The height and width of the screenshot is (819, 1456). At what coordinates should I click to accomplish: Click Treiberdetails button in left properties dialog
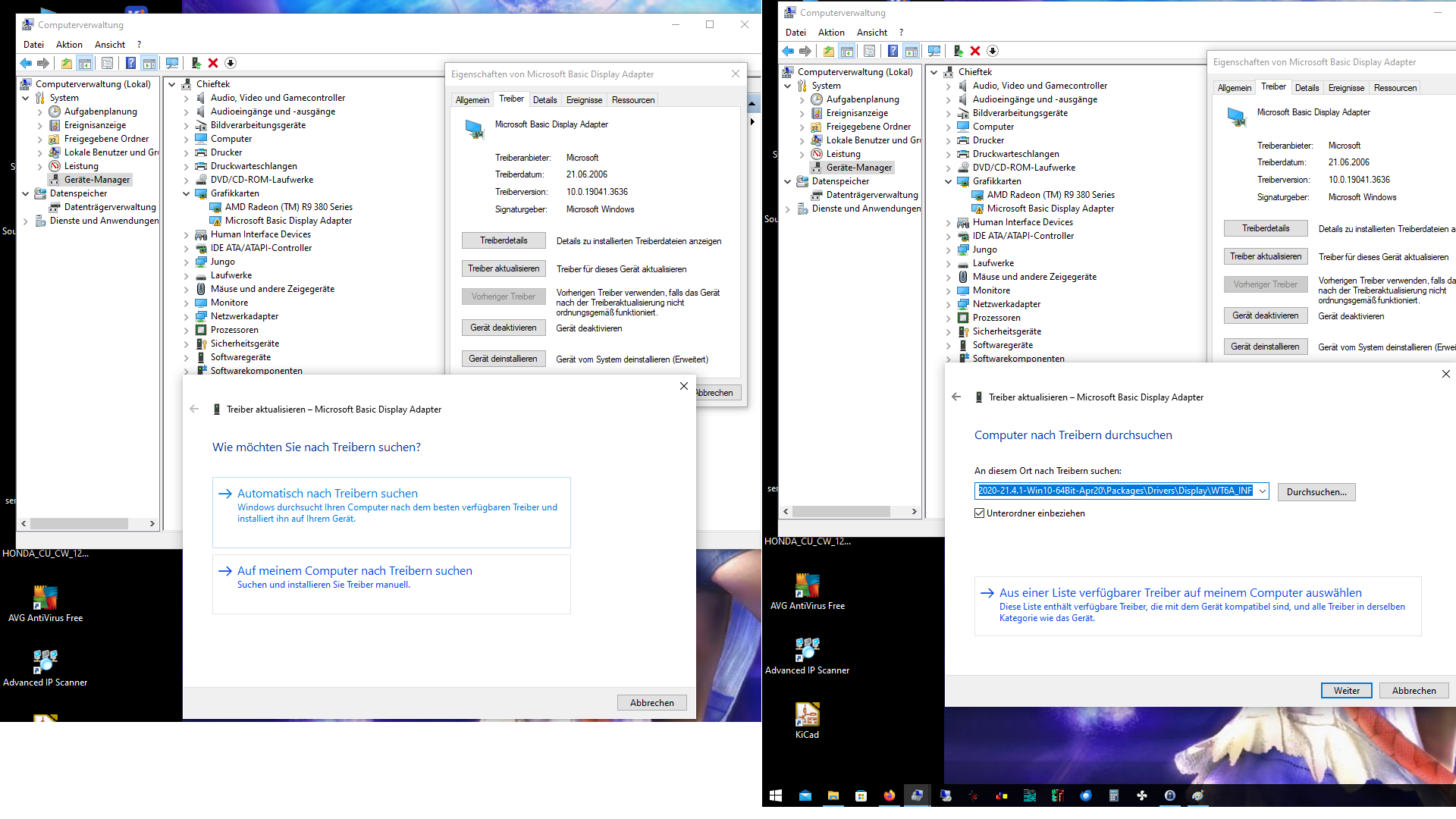pyautogui.click(x=504, y=240)
